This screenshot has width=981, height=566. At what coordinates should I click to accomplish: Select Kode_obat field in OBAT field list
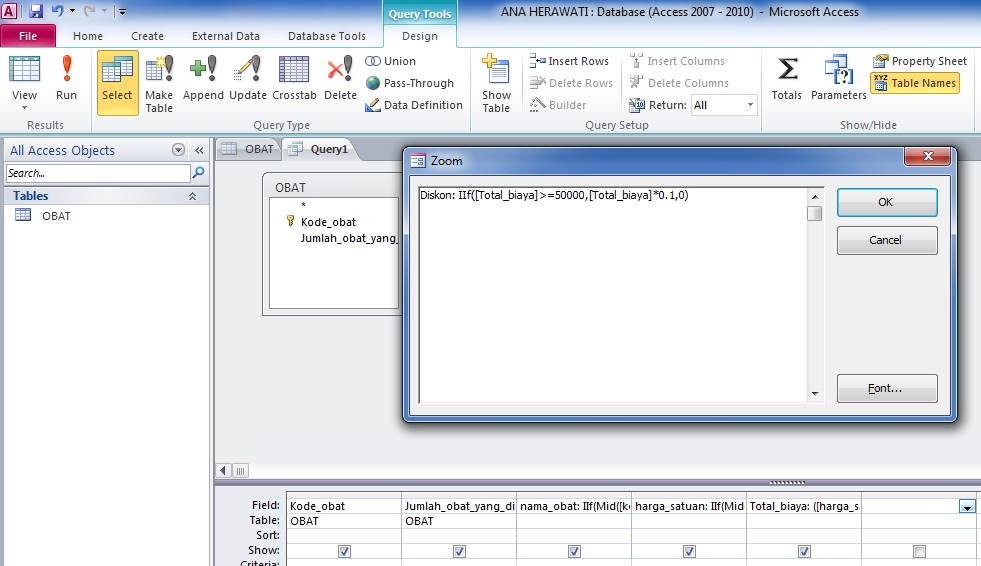tap(328, 222)
